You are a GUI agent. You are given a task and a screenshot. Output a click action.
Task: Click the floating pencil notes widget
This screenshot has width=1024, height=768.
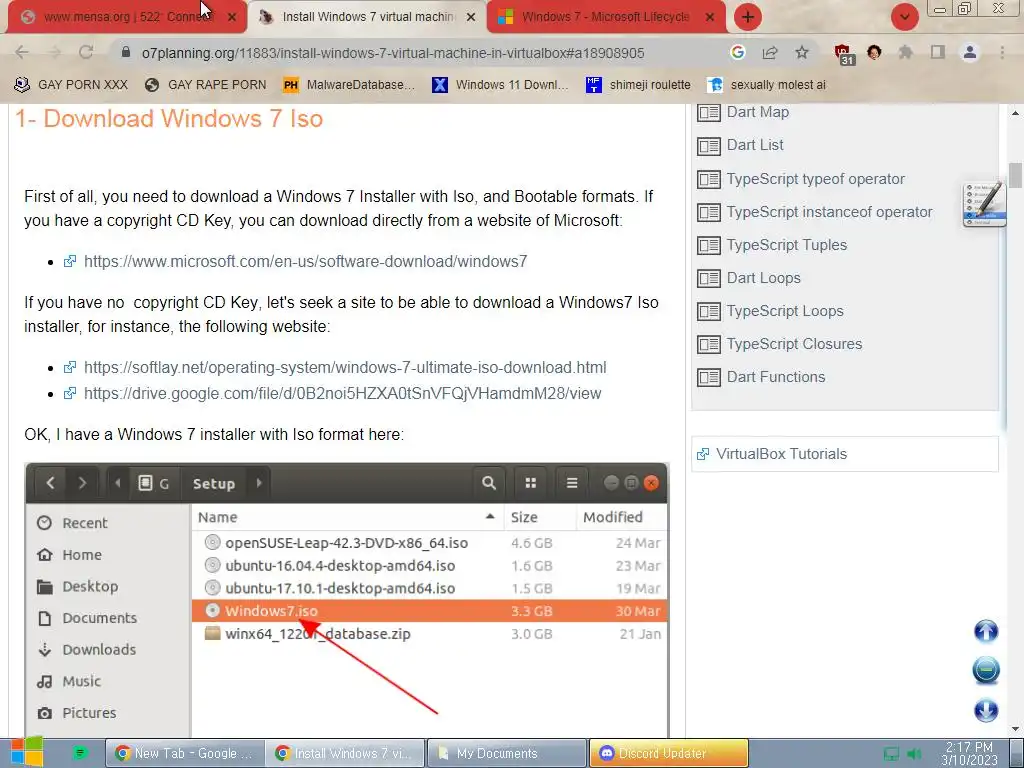tap(984, 204)
